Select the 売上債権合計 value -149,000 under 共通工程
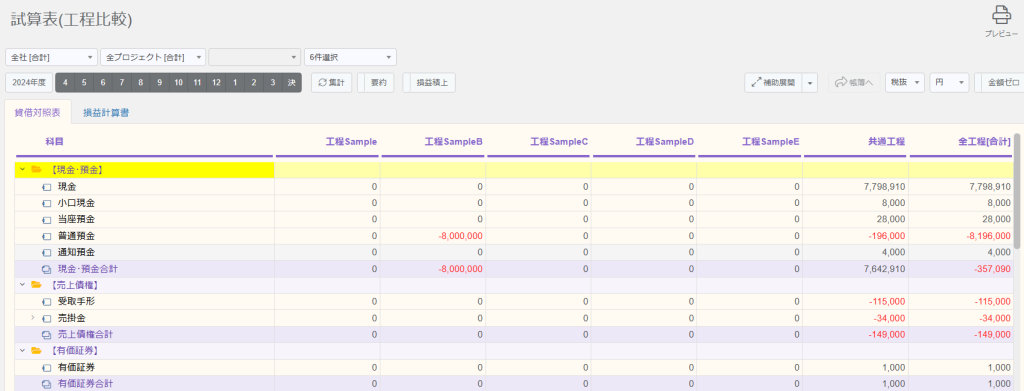Viewport: 1024px width, 391px height. click(x=888, y=335)
